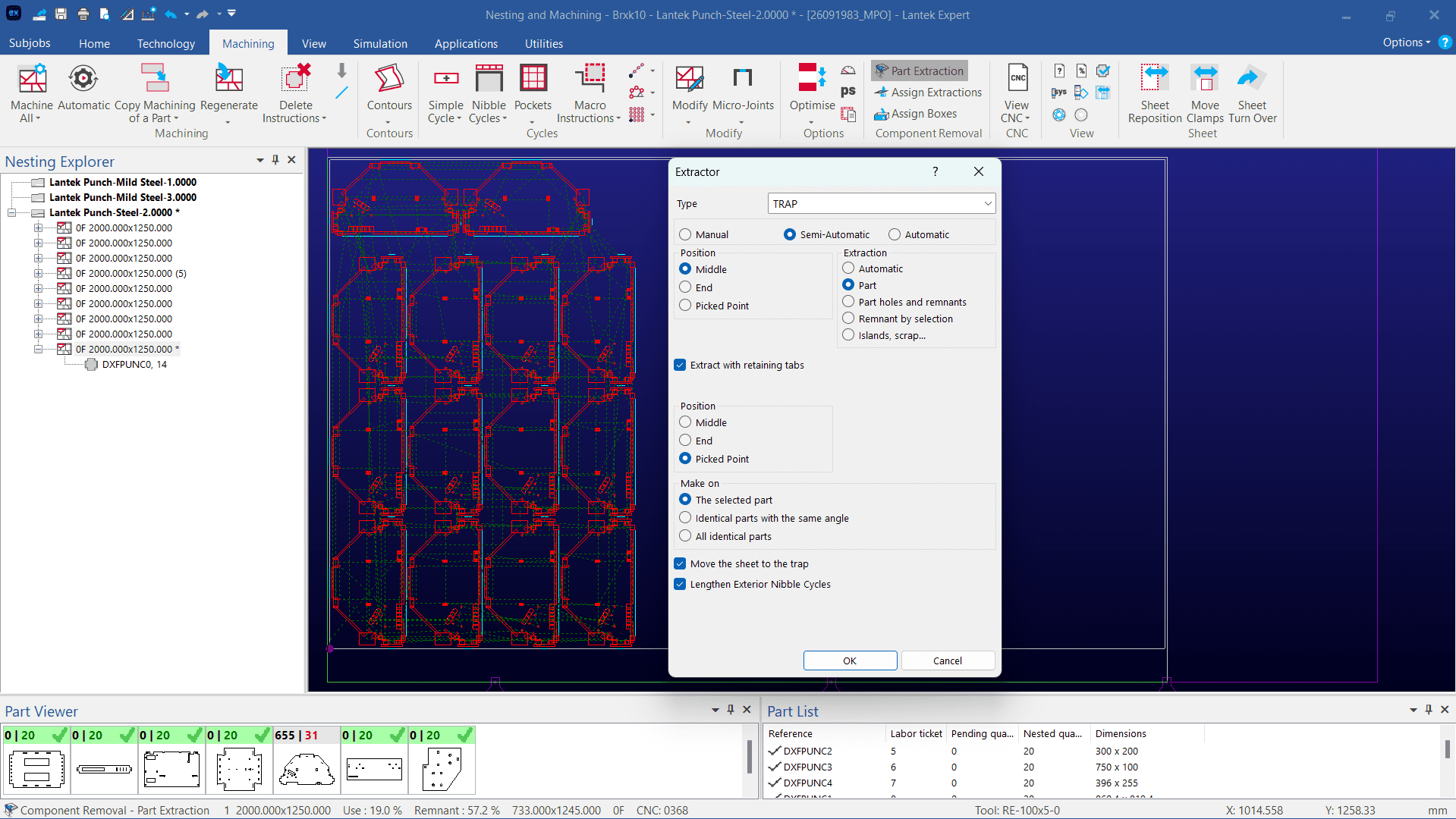Open the Options dropdown in title area
The image size is (1456, 819).
point(1406,42)
